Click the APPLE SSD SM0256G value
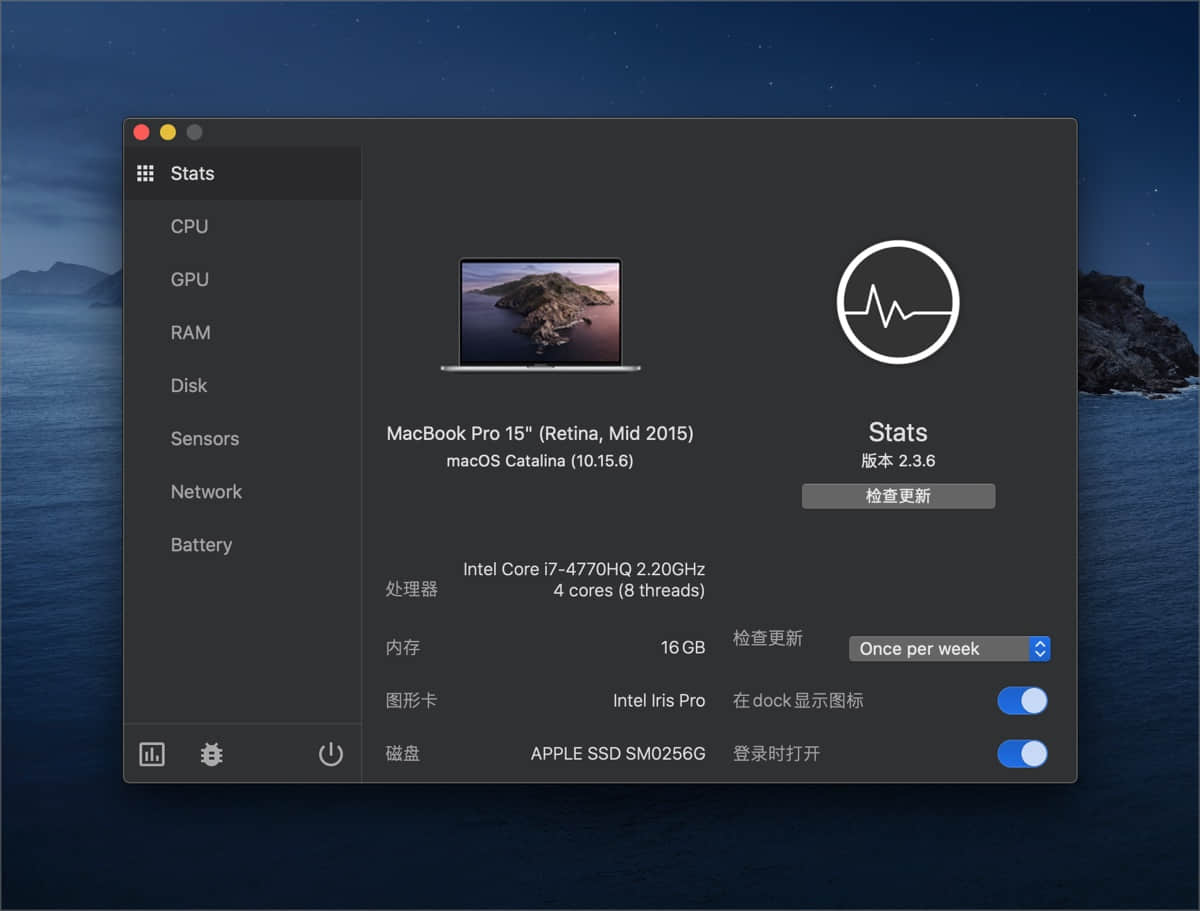 tap(618, 754)
